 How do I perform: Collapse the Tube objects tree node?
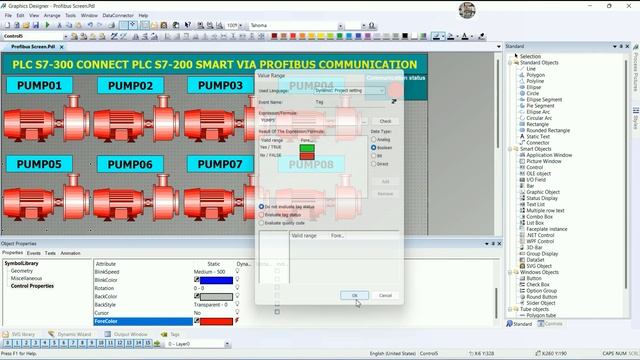pos(510,309)
